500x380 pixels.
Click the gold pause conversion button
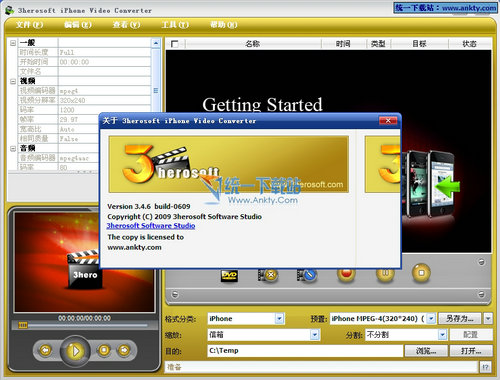pos(385,273)
